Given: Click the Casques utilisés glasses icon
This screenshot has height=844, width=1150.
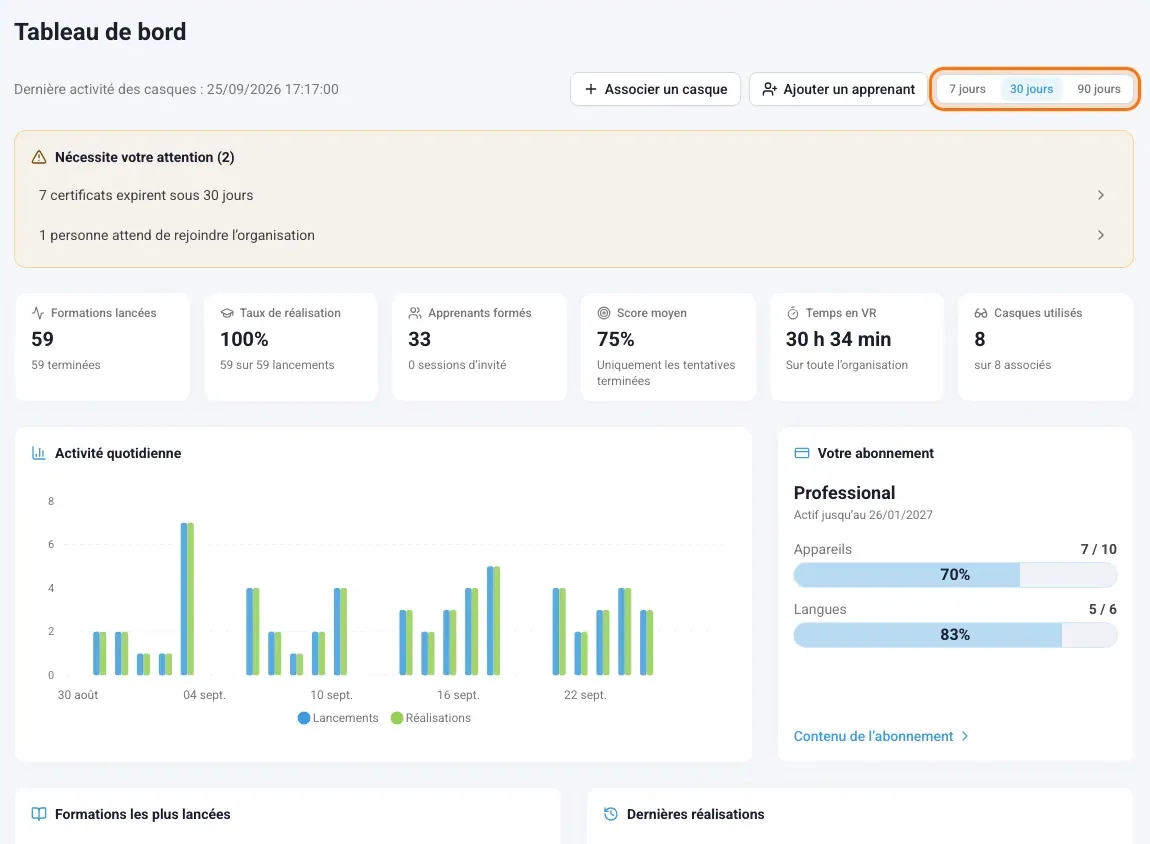Looking at the screenshot, I should pos(981,313).
